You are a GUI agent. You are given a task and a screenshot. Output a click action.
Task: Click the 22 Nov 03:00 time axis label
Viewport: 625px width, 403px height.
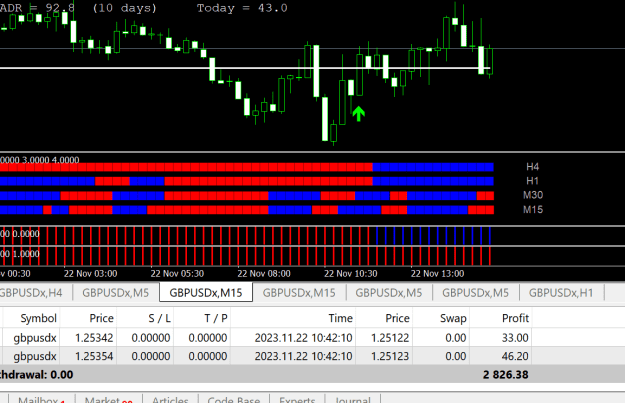tap(90, 274)
